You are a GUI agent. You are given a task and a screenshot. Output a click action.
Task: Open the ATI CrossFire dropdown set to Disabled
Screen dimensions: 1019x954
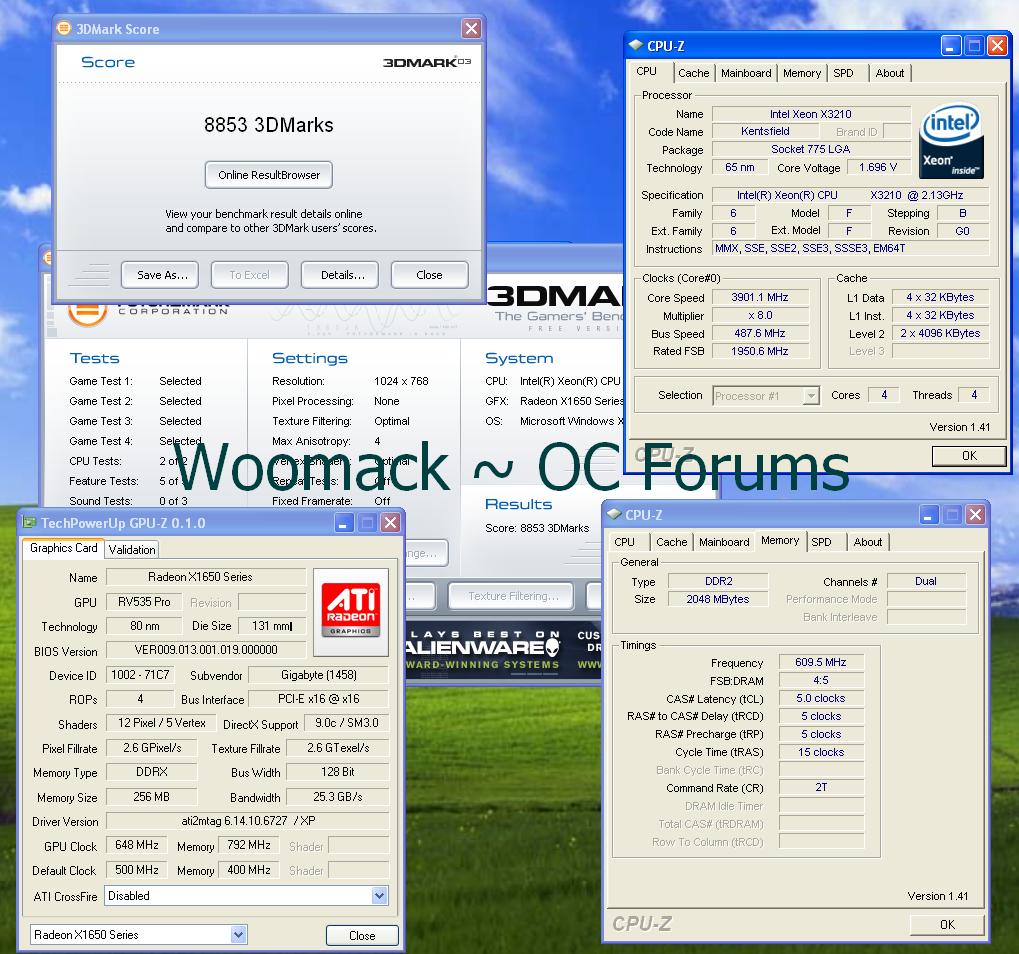247,896
